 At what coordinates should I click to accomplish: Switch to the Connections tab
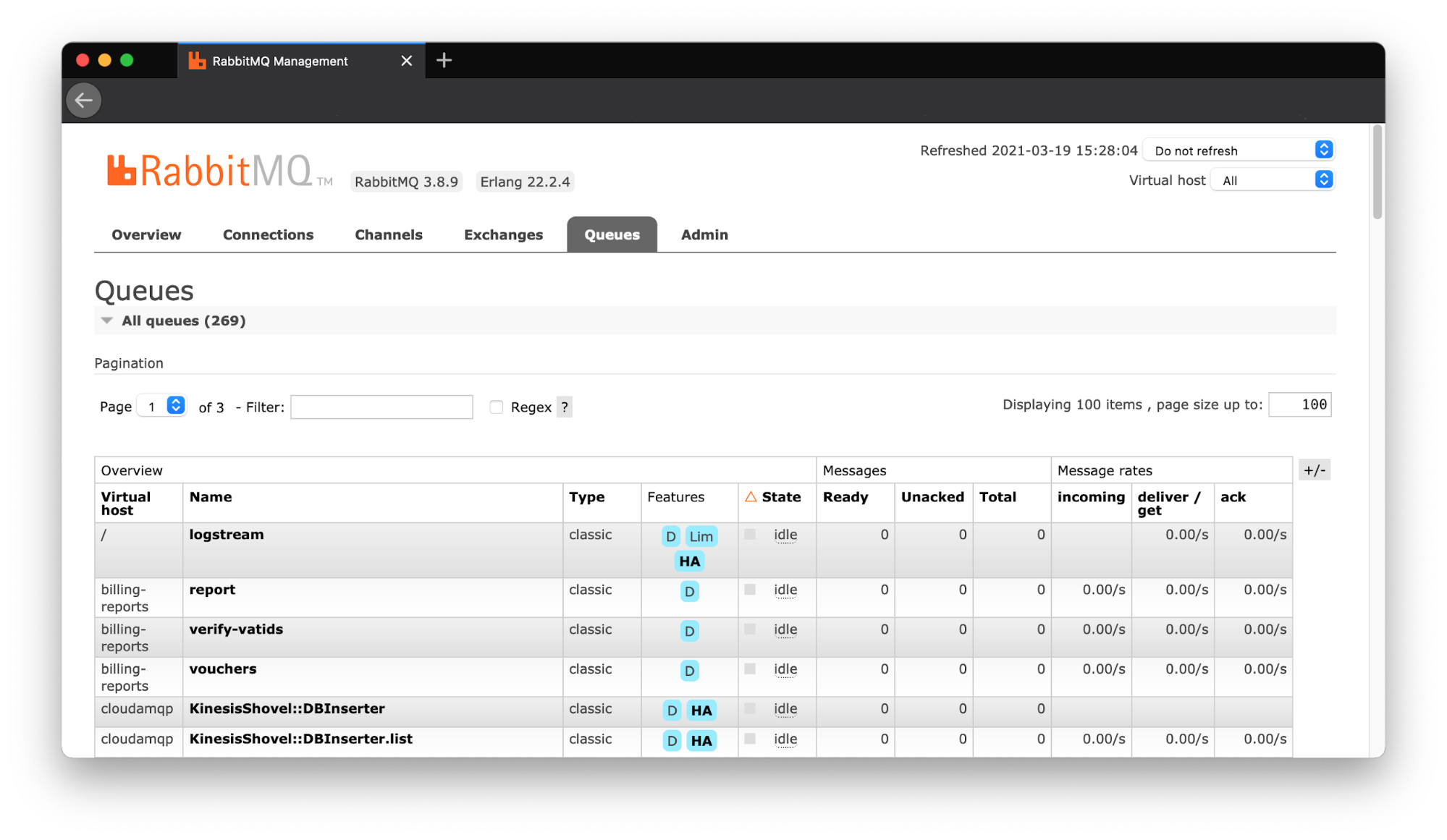pos(268,234)
